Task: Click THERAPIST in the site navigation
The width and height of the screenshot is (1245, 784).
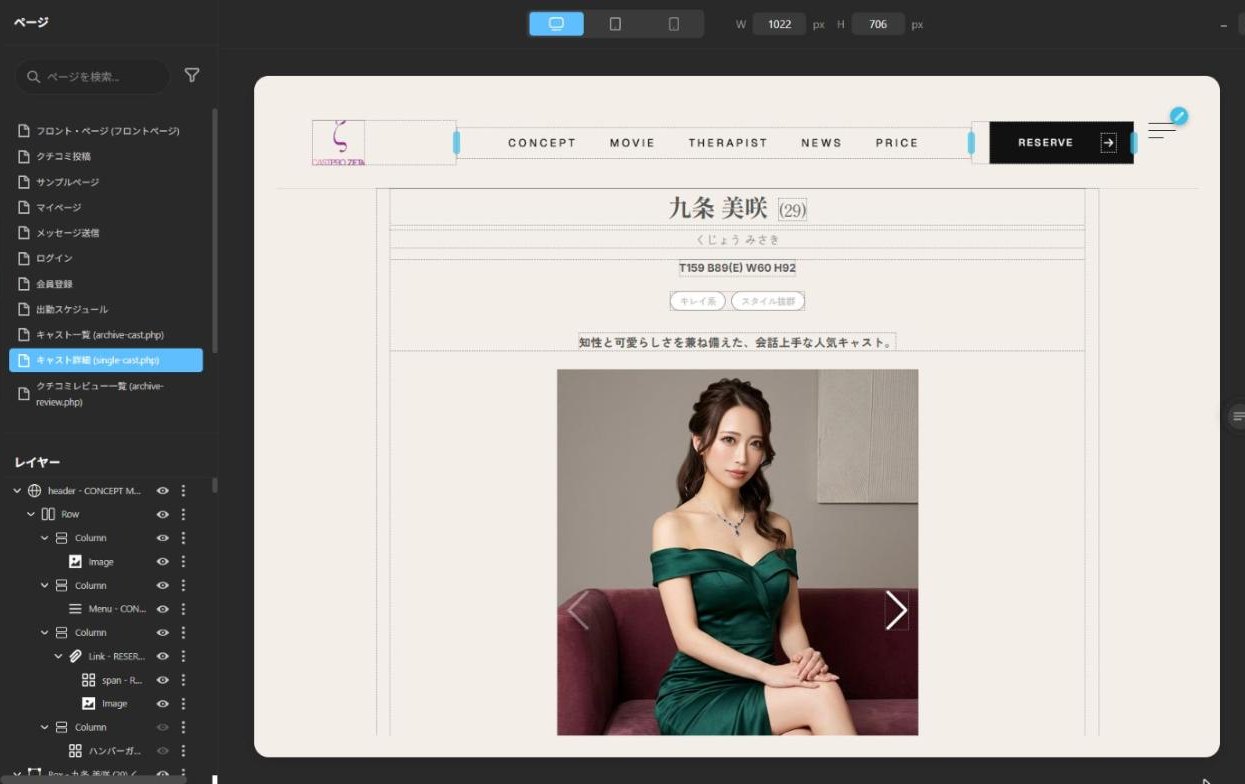Action: click(728, 143)
